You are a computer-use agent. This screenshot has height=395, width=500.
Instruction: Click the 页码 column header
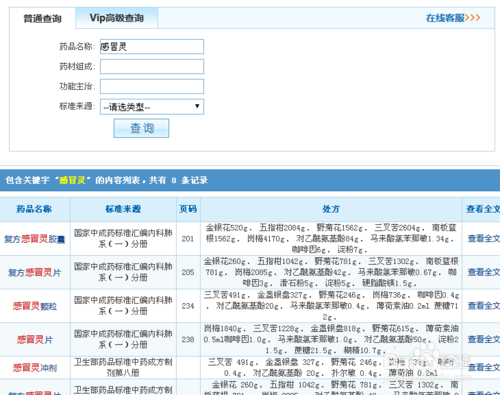tap(188, 209)
